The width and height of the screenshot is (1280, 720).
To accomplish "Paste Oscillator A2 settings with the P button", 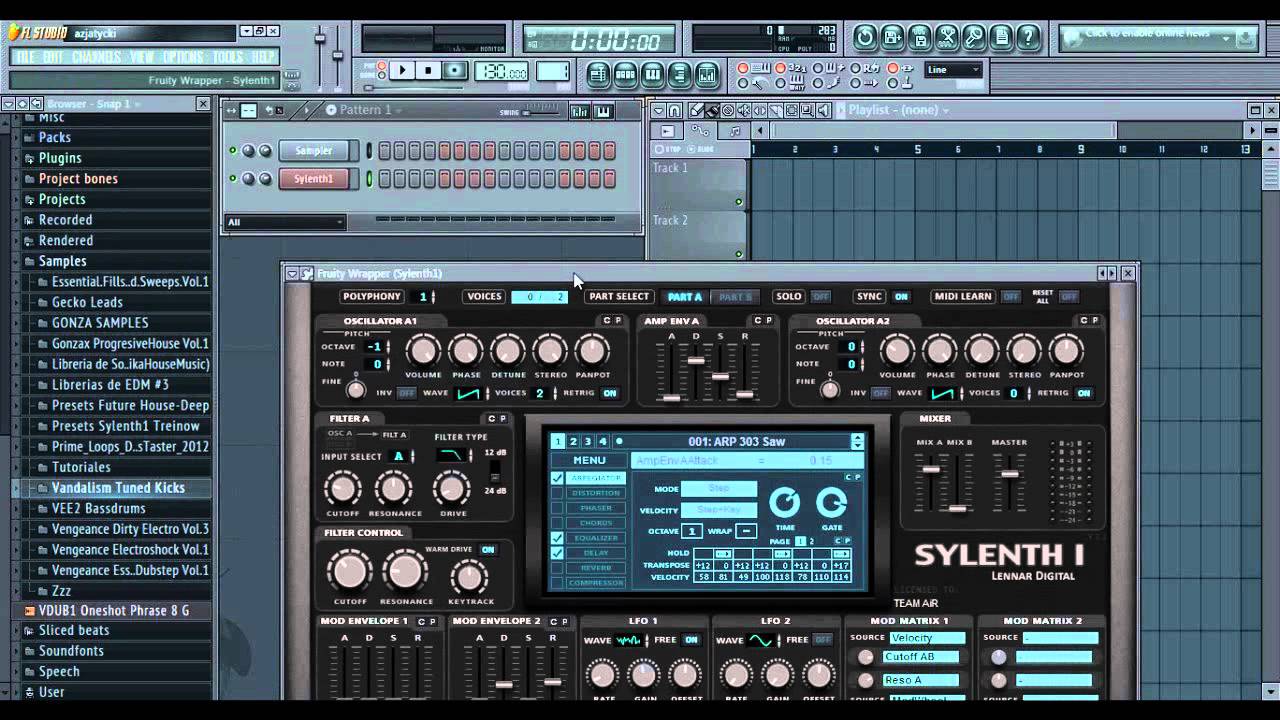I will (x=1094, y=321).
